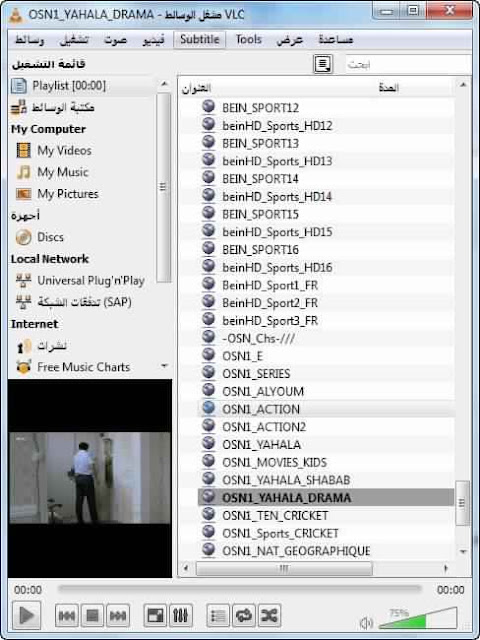
Task: Open the تشغيل (Playback) menu
Action: pyautogui.click(x=74, y=40)
